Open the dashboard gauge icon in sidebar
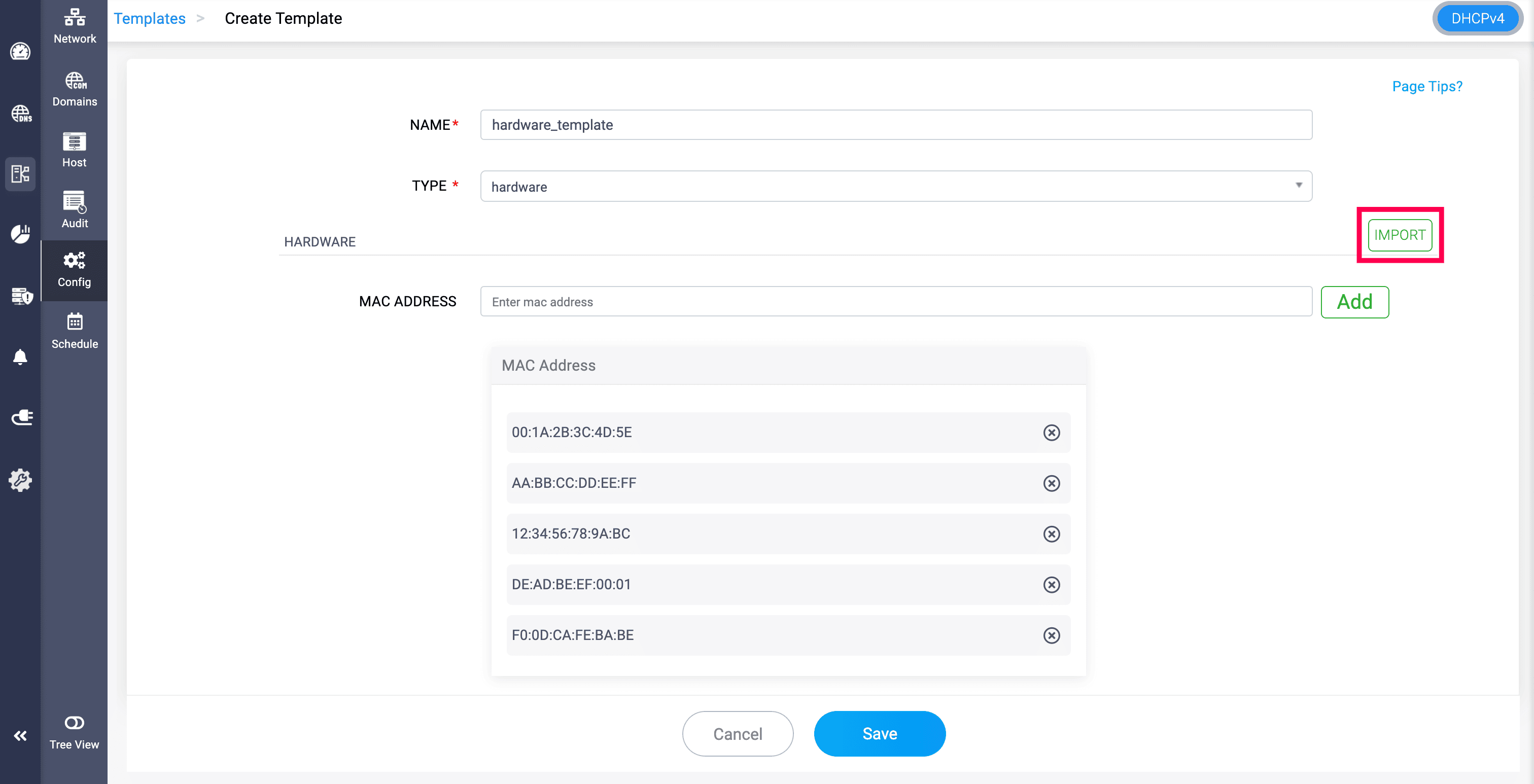This screenshot has height=784, width=1534. [x=20, y=52]
